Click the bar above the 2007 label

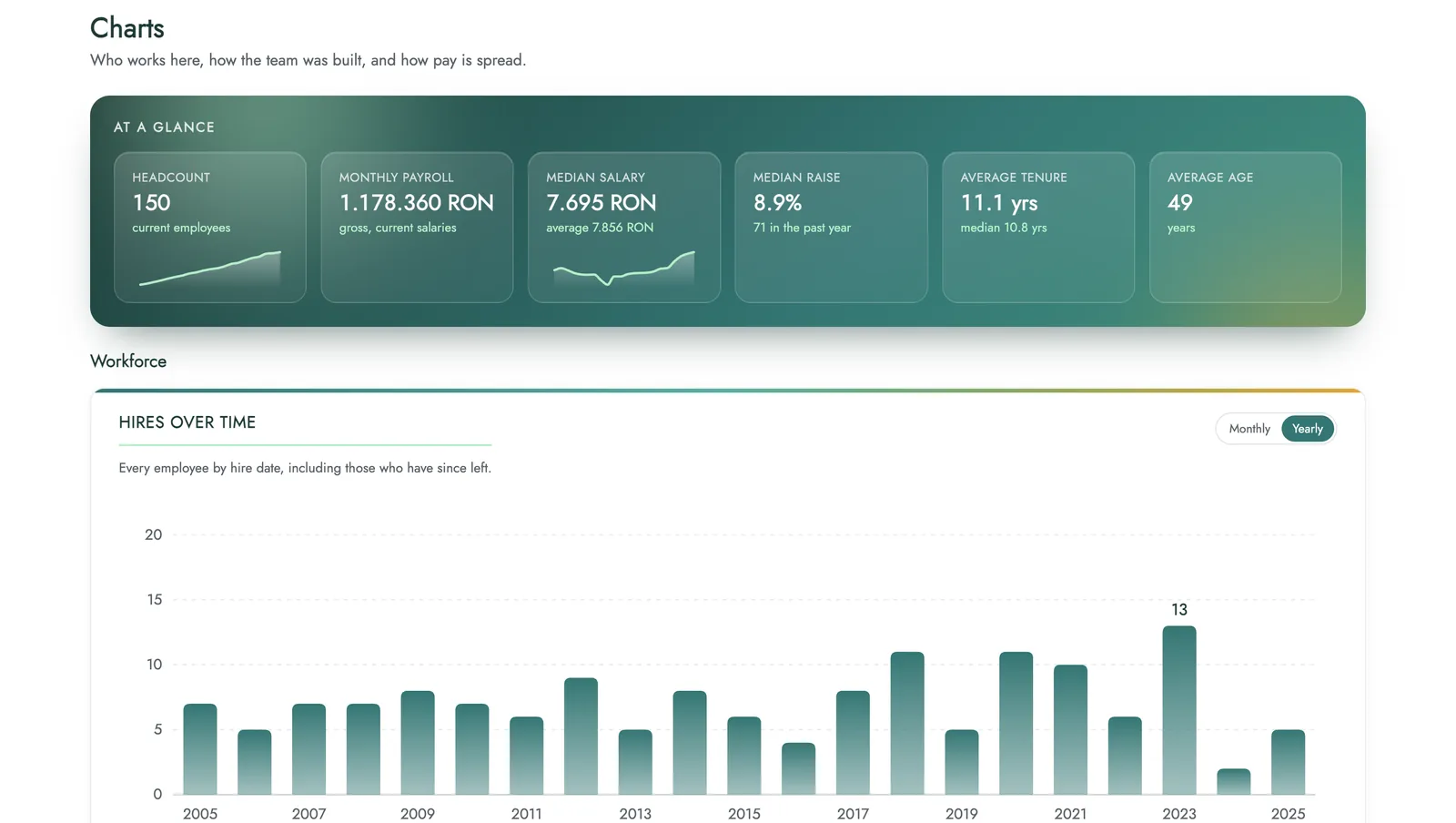308,749
